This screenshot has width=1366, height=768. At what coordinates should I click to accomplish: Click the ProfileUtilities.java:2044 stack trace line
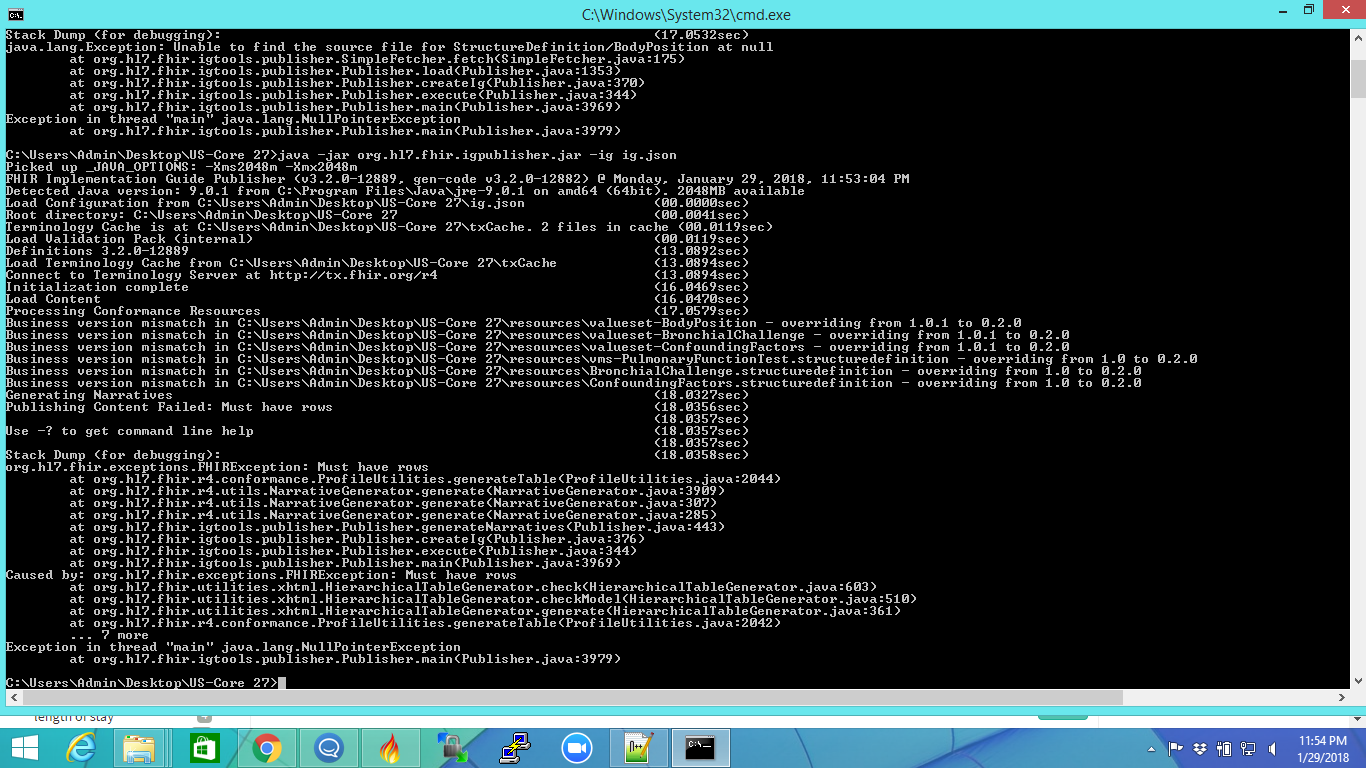click(x=425, y=479)
